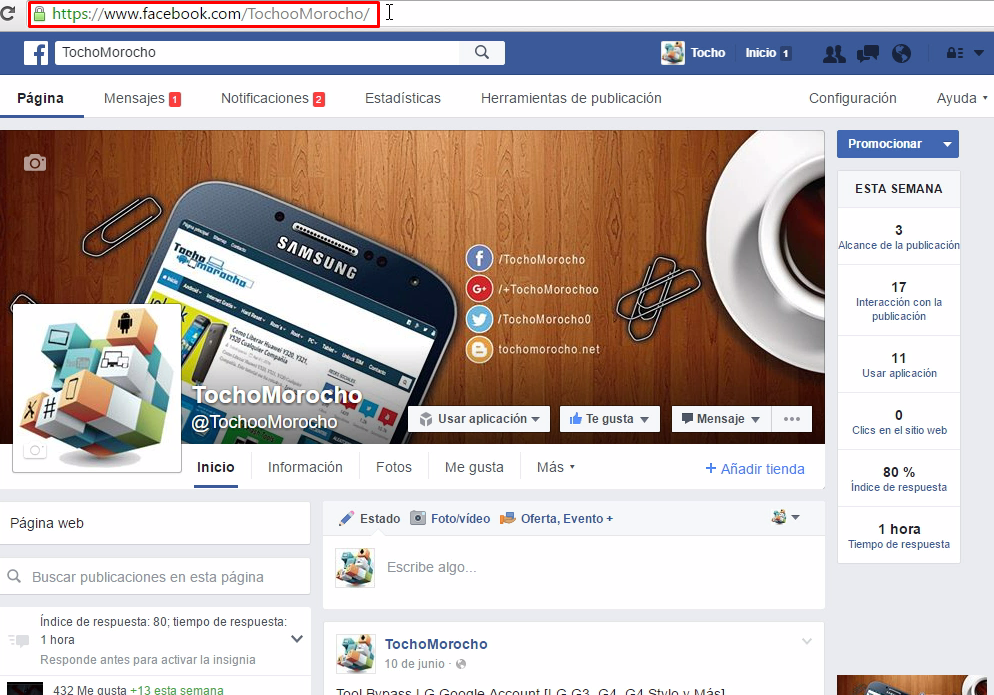The image size is (994, 695).
Task: Click the Promocionar button
Action: (x=886, y=144)
